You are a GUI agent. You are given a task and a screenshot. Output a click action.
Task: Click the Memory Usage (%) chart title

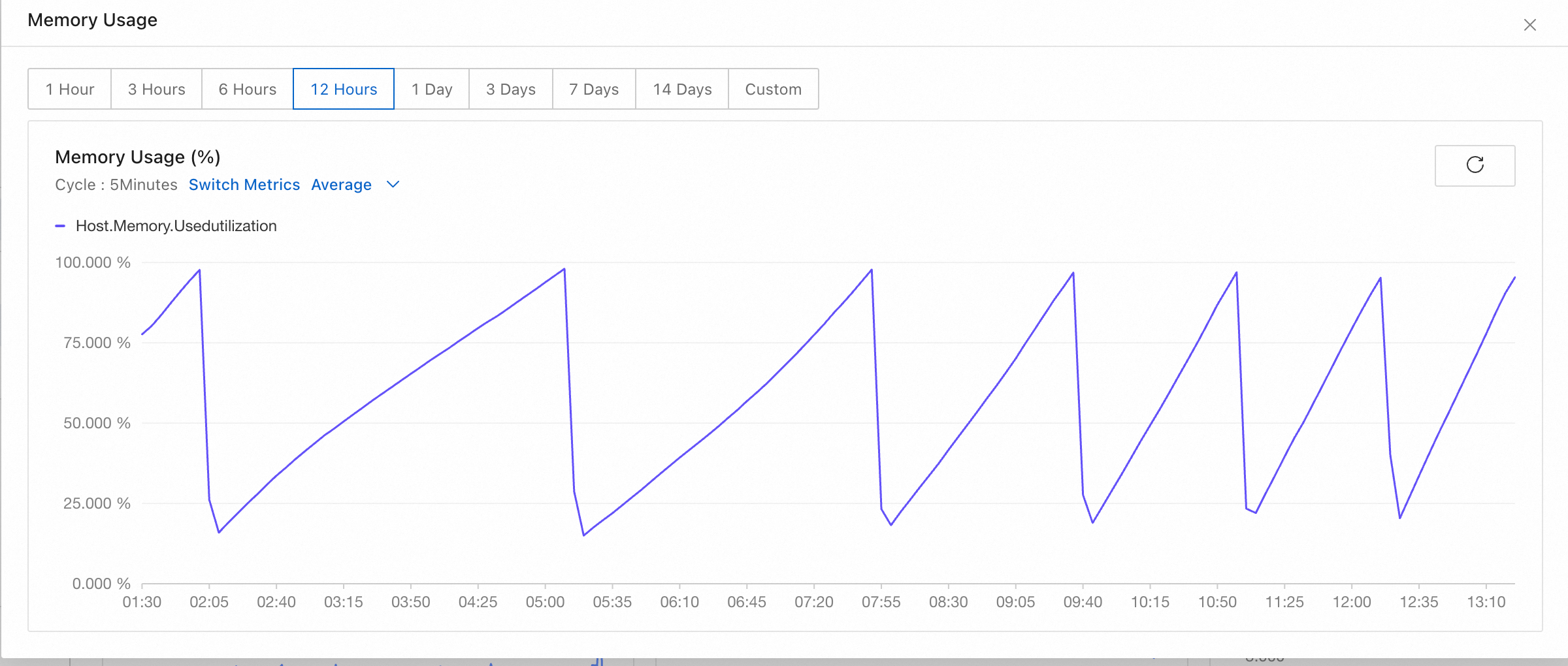pos(138,157)
